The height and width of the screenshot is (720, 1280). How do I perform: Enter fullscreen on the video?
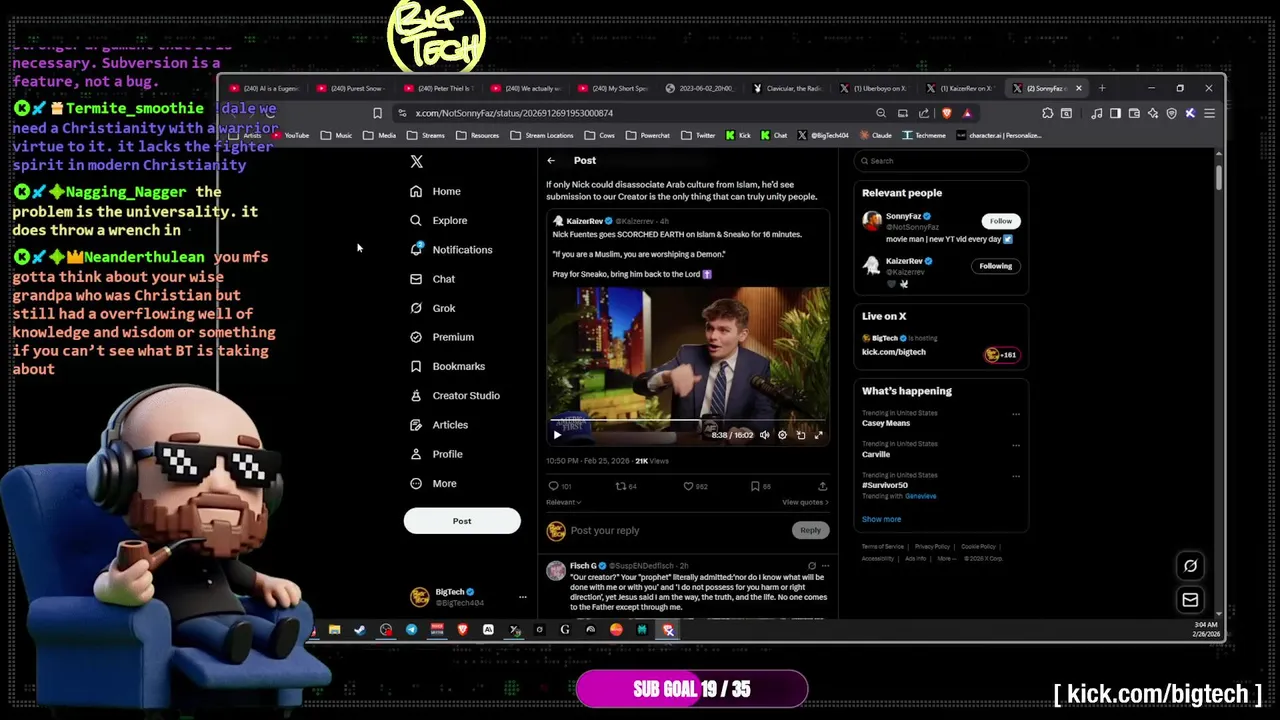819,435
